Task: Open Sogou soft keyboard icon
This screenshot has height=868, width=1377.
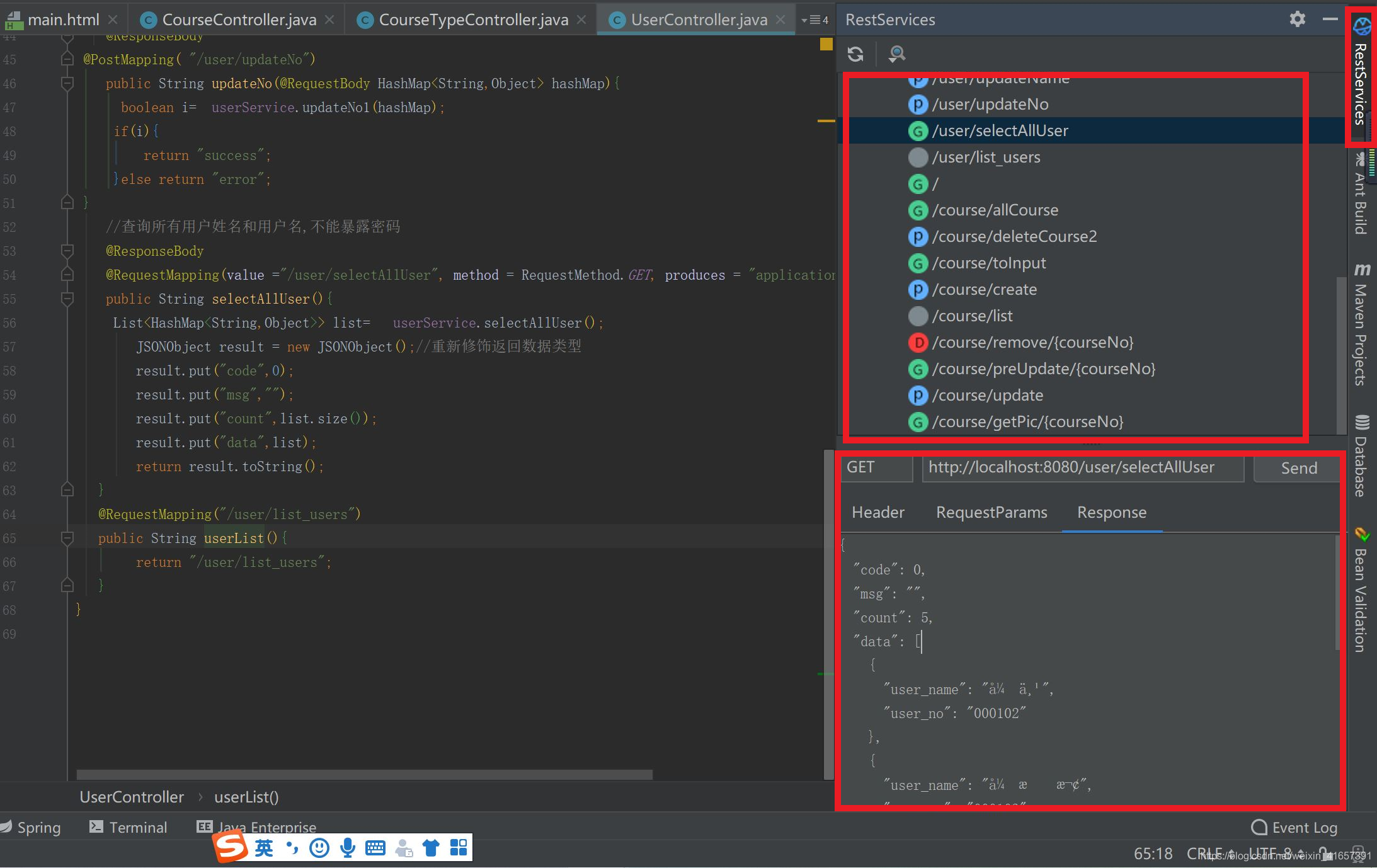Action: [x=375, y=848]
